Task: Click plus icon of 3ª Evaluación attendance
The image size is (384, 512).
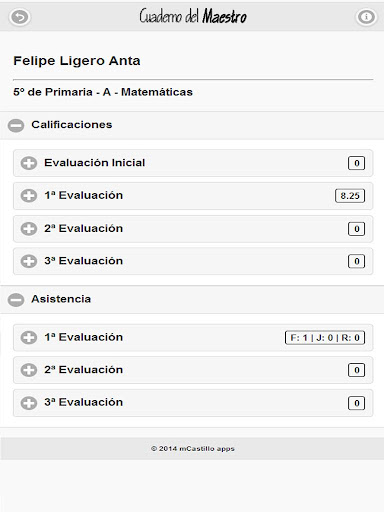Action: point(29,403)
